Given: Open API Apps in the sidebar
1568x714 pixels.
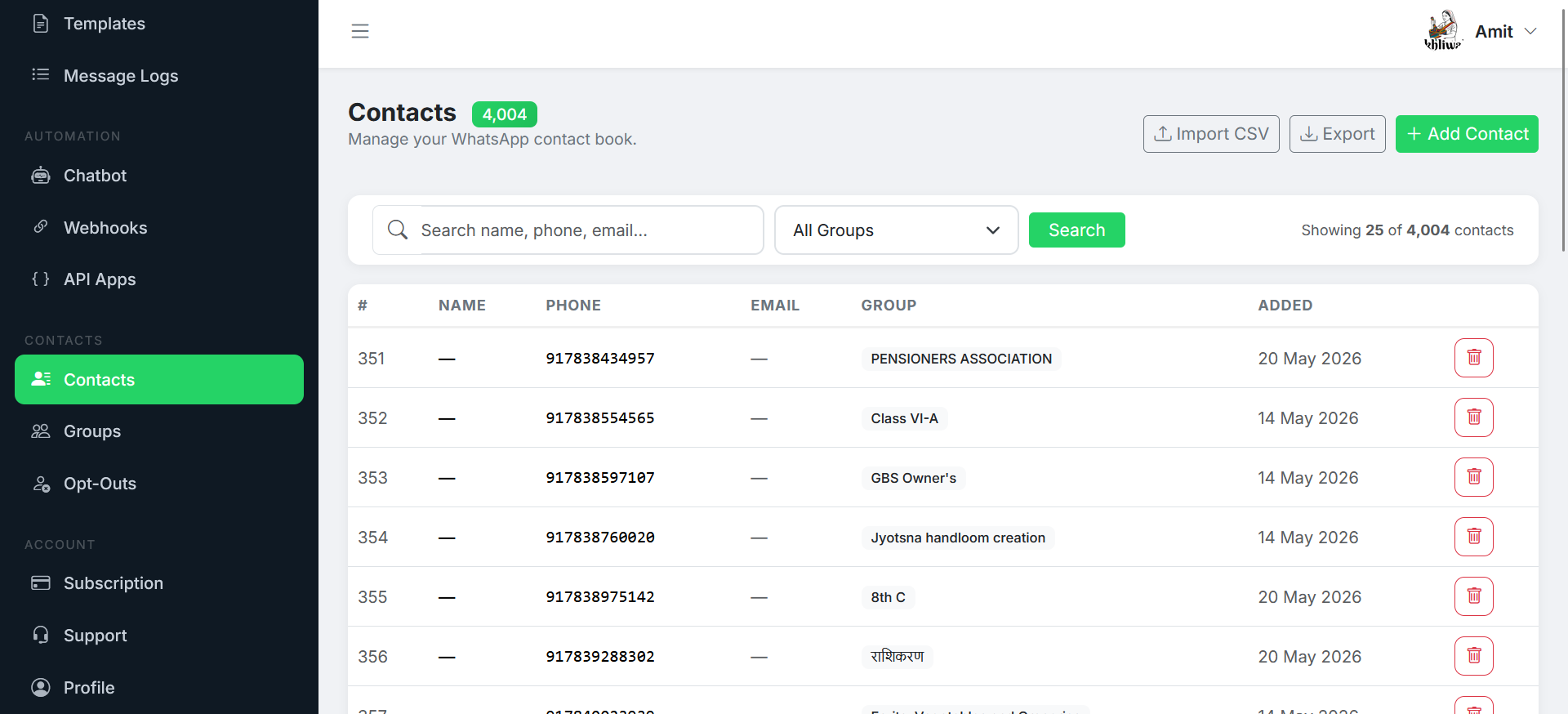Looking at the screenshot, I should click(x=159, y=279).
